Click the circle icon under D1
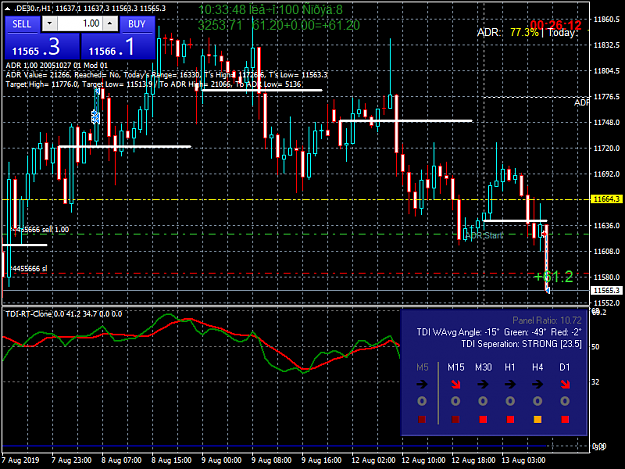The height and width of the screenshot is (469, 625). coord(565,401)
